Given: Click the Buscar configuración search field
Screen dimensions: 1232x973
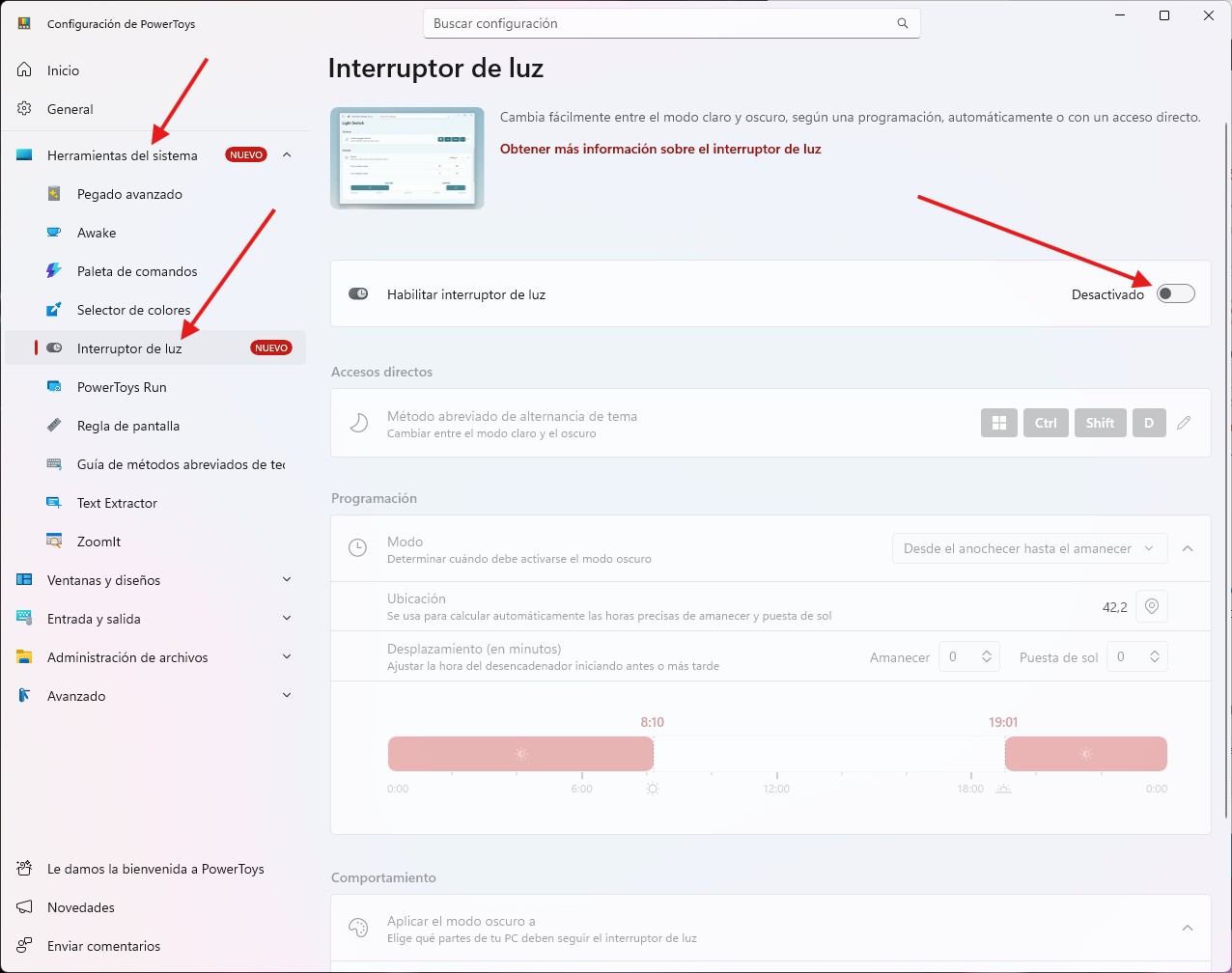Looking at the screenshot, I should pos(672,23).
